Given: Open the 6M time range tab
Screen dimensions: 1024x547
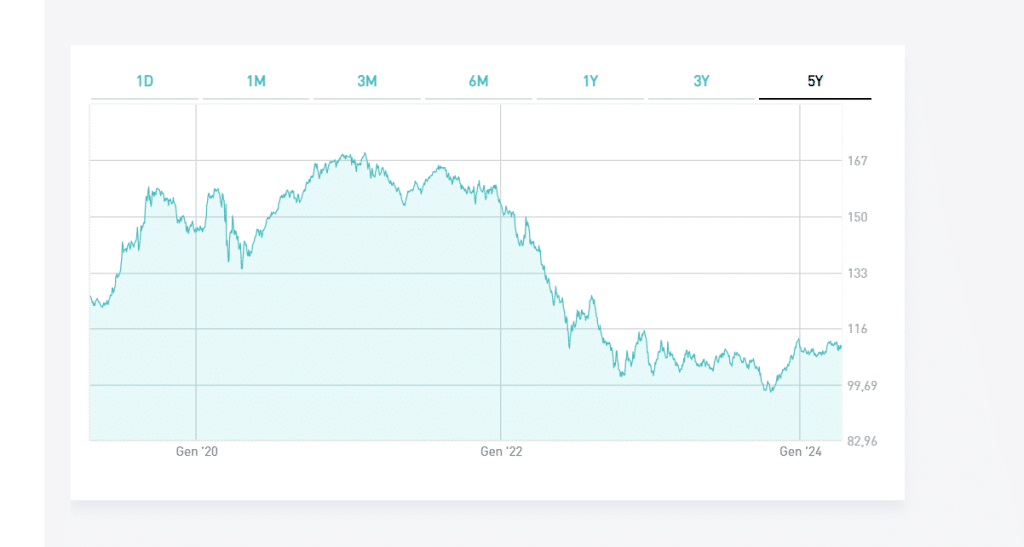Looking at the screenshot, I should [x=478, y=81].
